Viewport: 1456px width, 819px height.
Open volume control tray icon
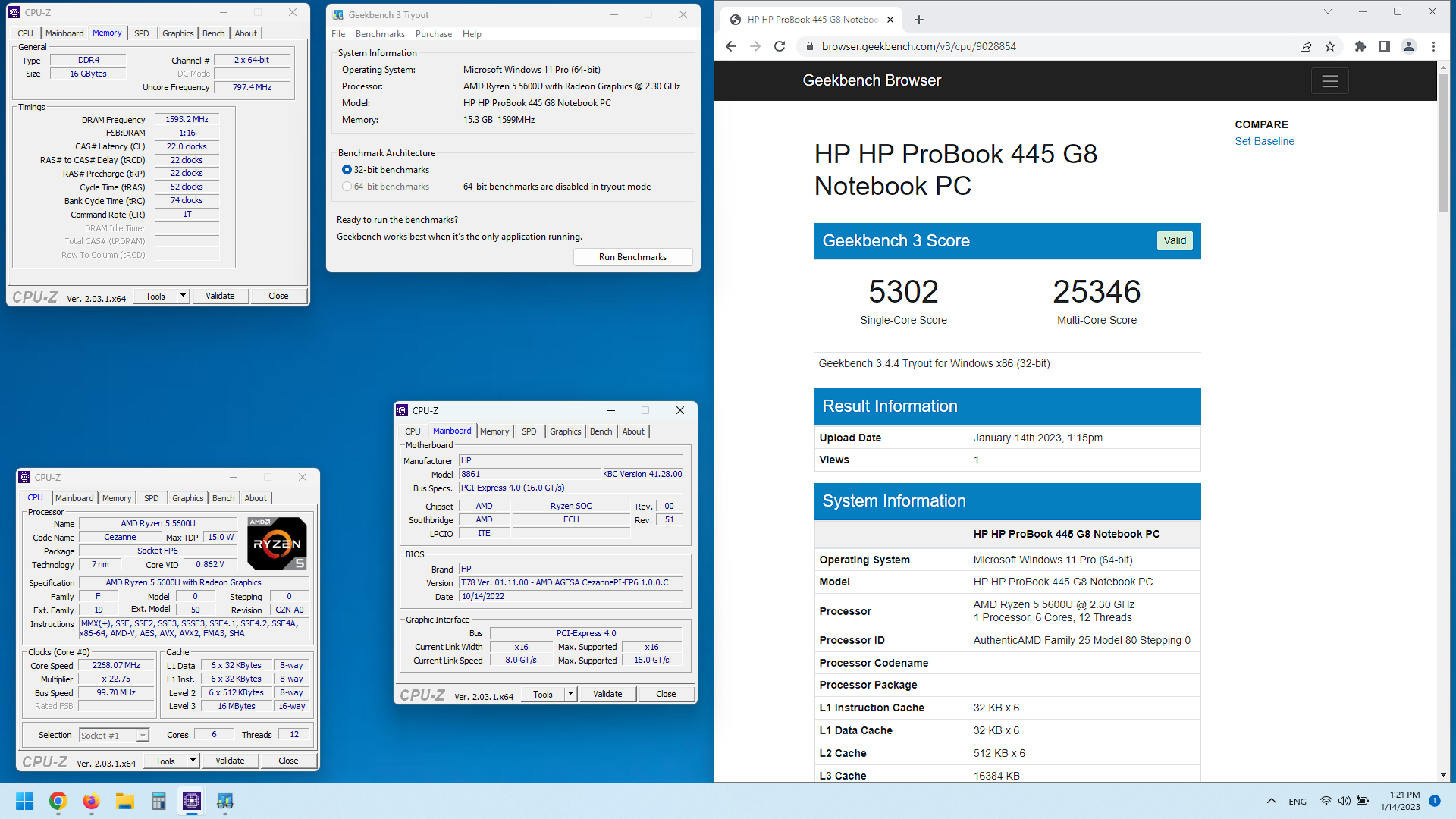coord(1345,801)
